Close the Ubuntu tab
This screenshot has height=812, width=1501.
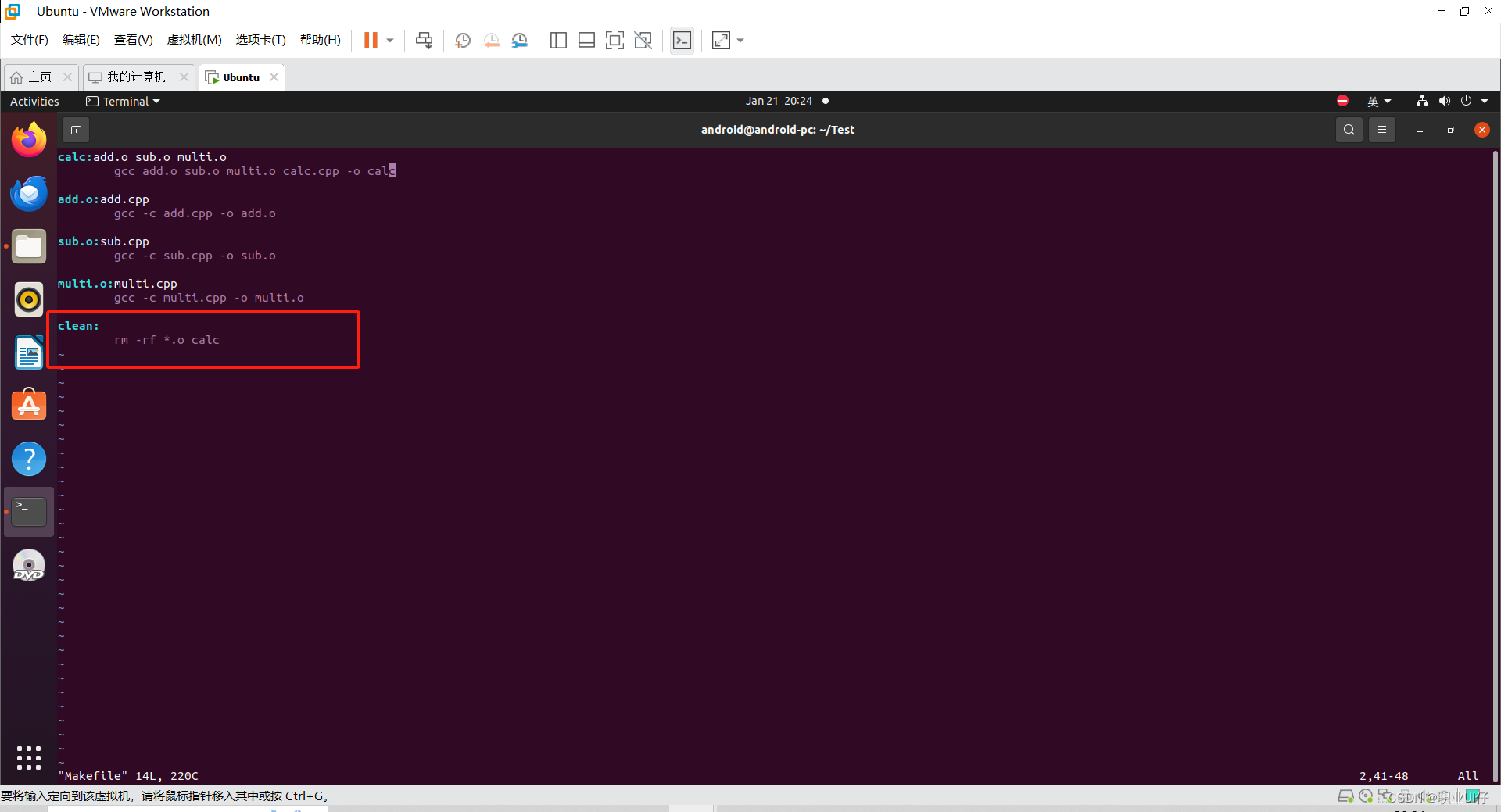click(x=274, y=77)
